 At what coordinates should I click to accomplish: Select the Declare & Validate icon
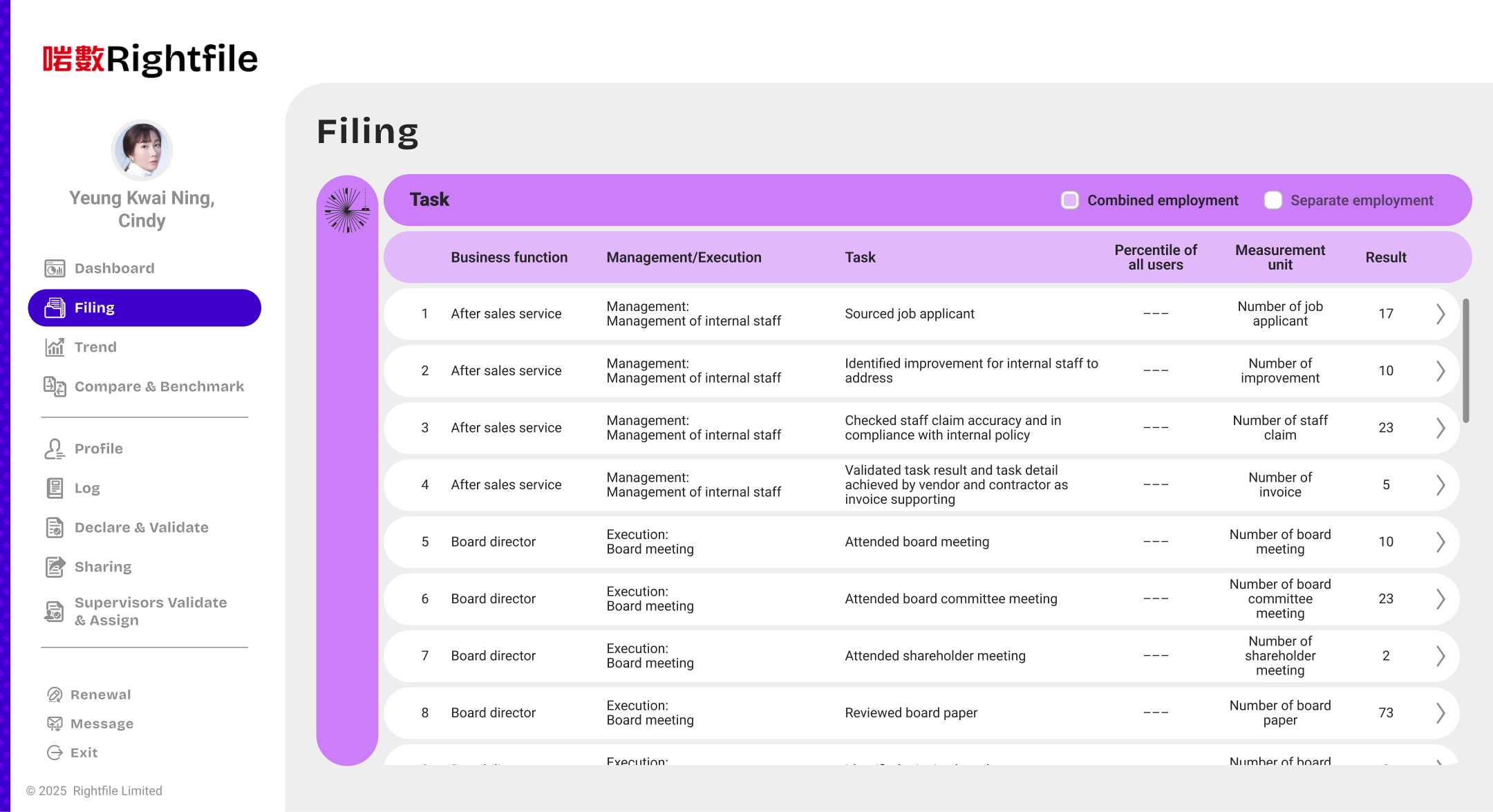(54, 527)
